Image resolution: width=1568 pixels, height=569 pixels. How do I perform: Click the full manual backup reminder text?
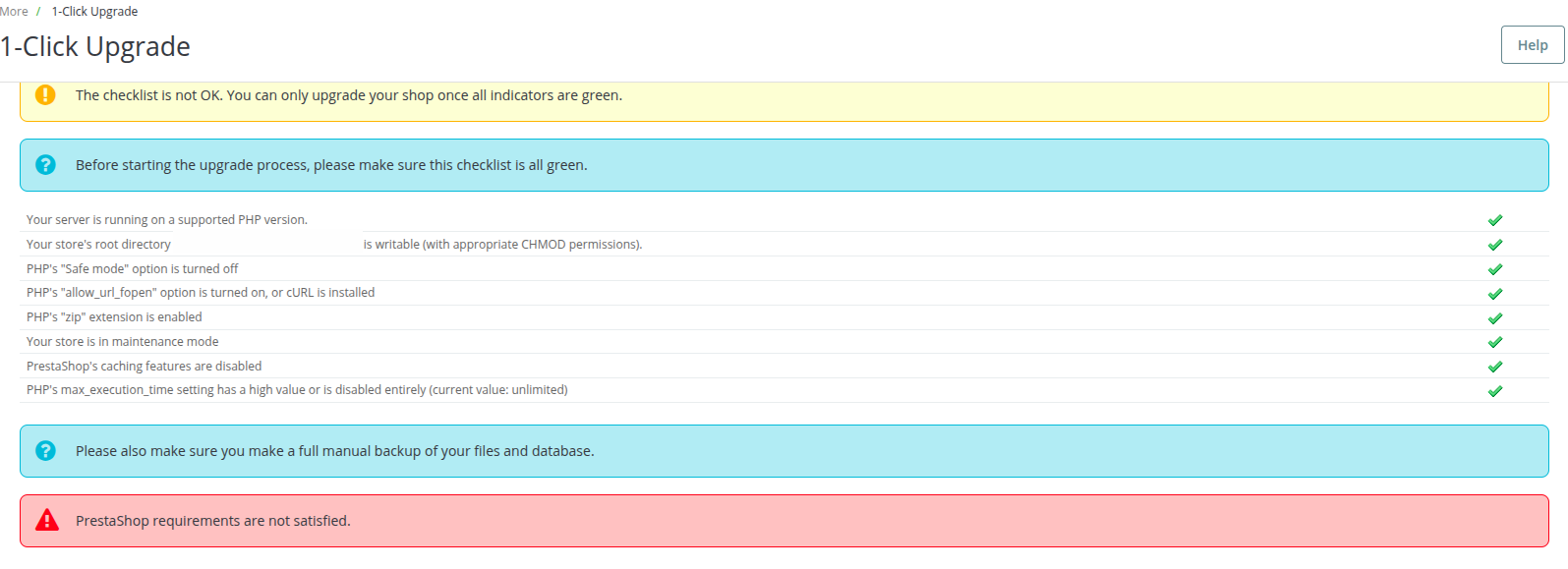point(334,451)
